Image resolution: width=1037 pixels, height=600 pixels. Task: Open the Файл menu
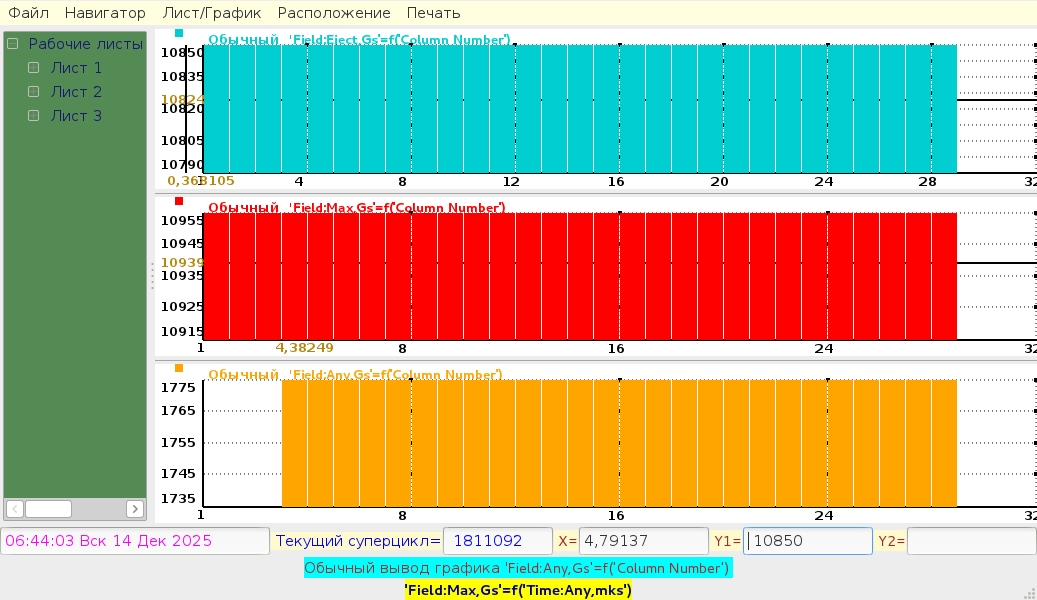click(x=28, y=13)
